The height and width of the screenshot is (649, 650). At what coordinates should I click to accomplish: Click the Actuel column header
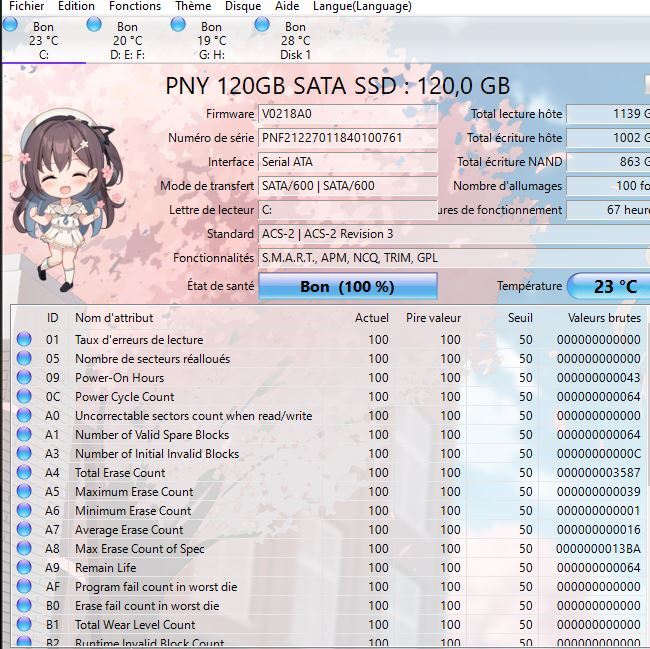click(x=372, y=318)
